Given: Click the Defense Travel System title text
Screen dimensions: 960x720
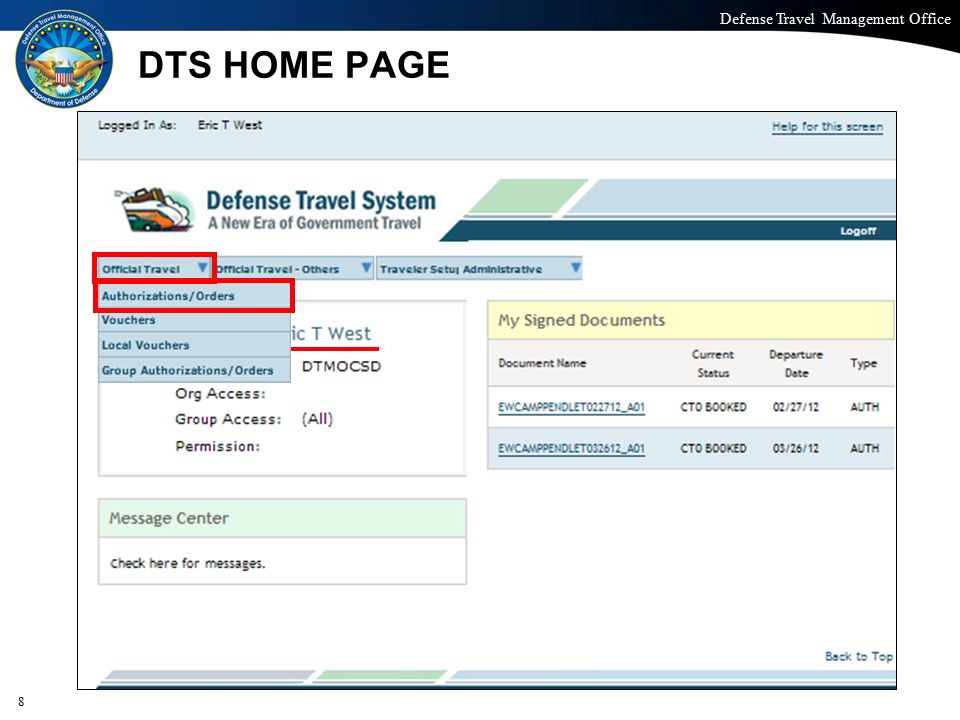Looking at the screenshot, I should pos(321,201).
